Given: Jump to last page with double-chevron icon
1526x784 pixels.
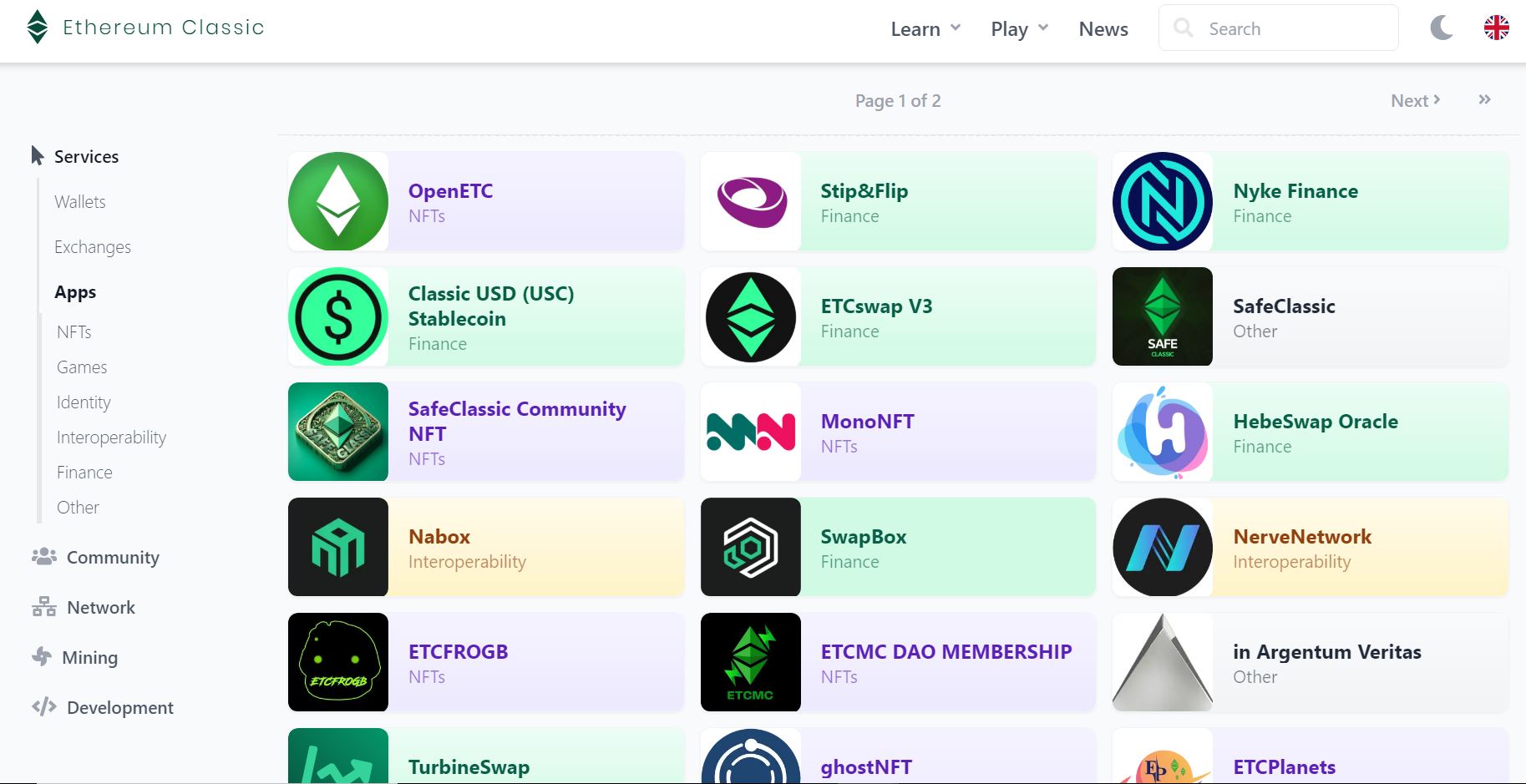Looking at the screenshot, I should click(x=1484, y=99).
